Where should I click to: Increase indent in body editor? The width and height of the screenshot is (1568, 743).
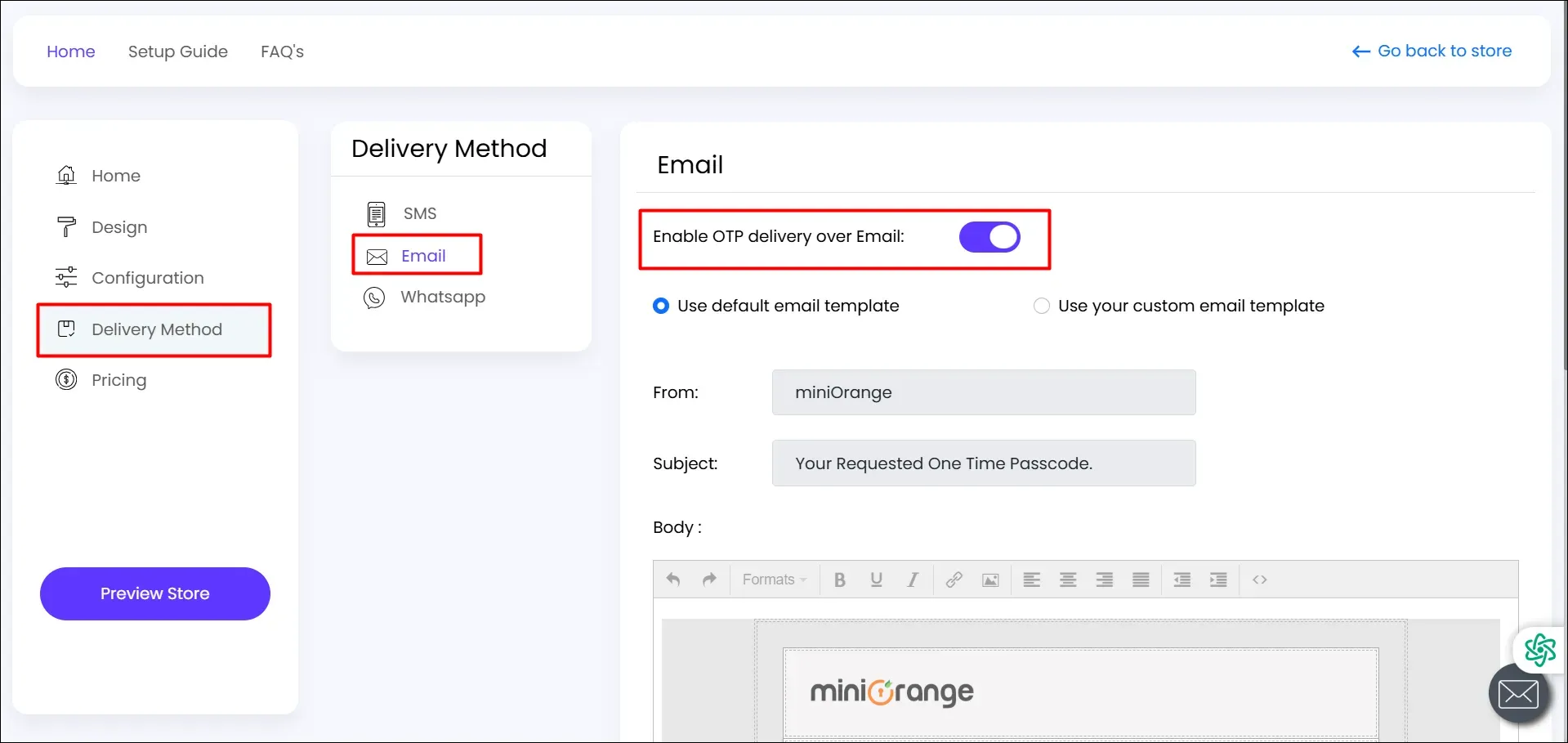pyautogui.click(x=1218, y=580)
